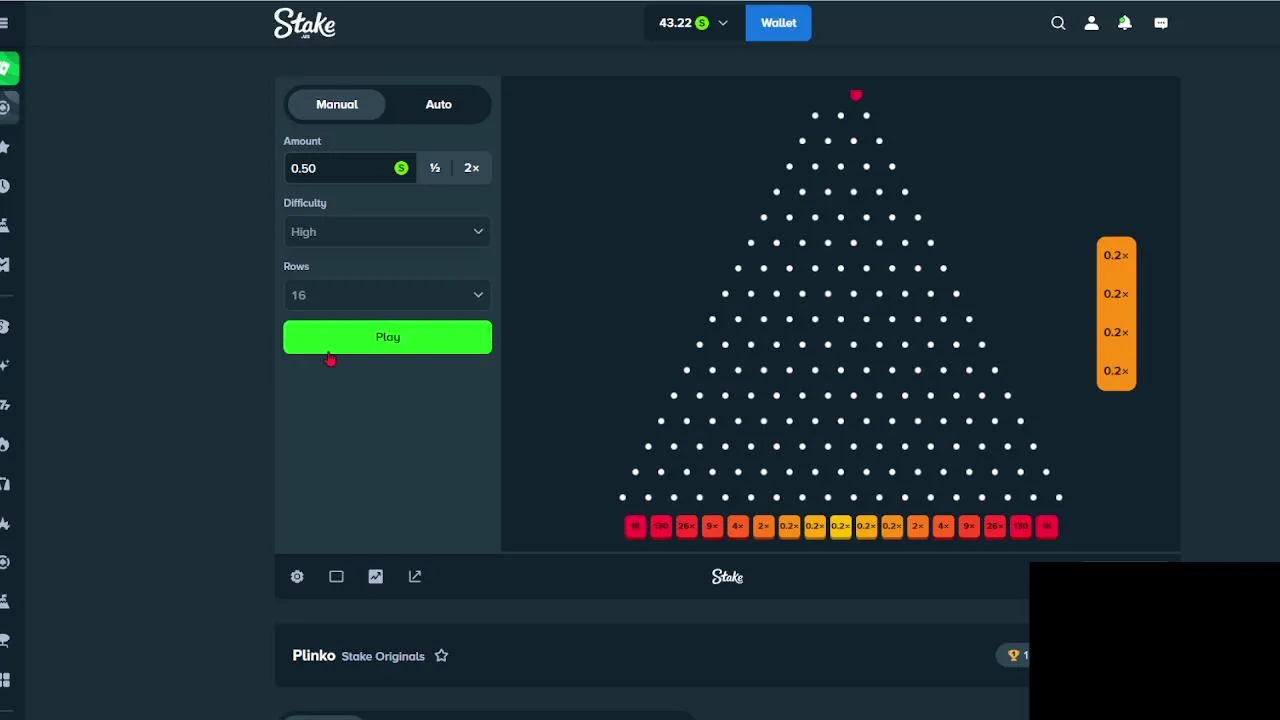Open favourites star in sidebar
This screenshot has width=1280, height=720.
tap(5, 147)
